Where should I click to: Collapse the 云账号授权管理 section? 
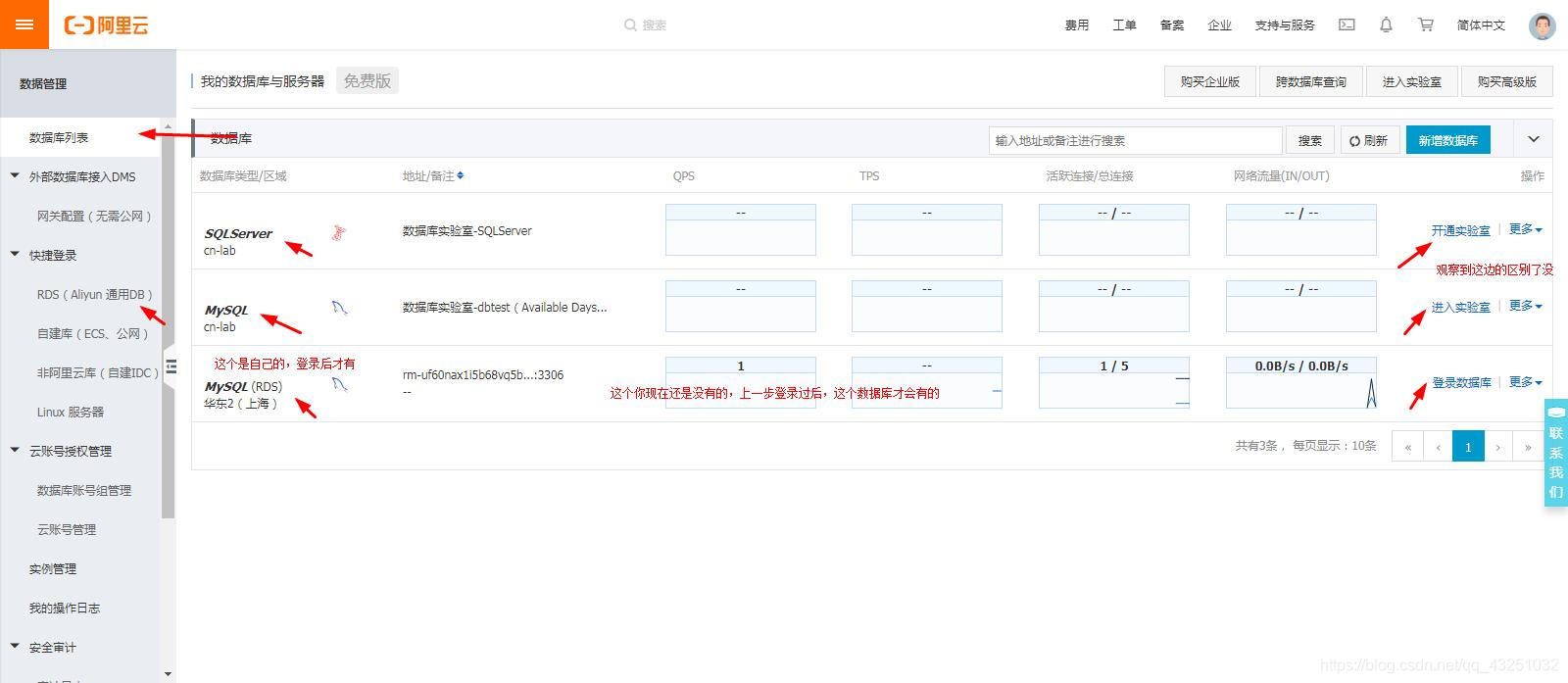15,451
